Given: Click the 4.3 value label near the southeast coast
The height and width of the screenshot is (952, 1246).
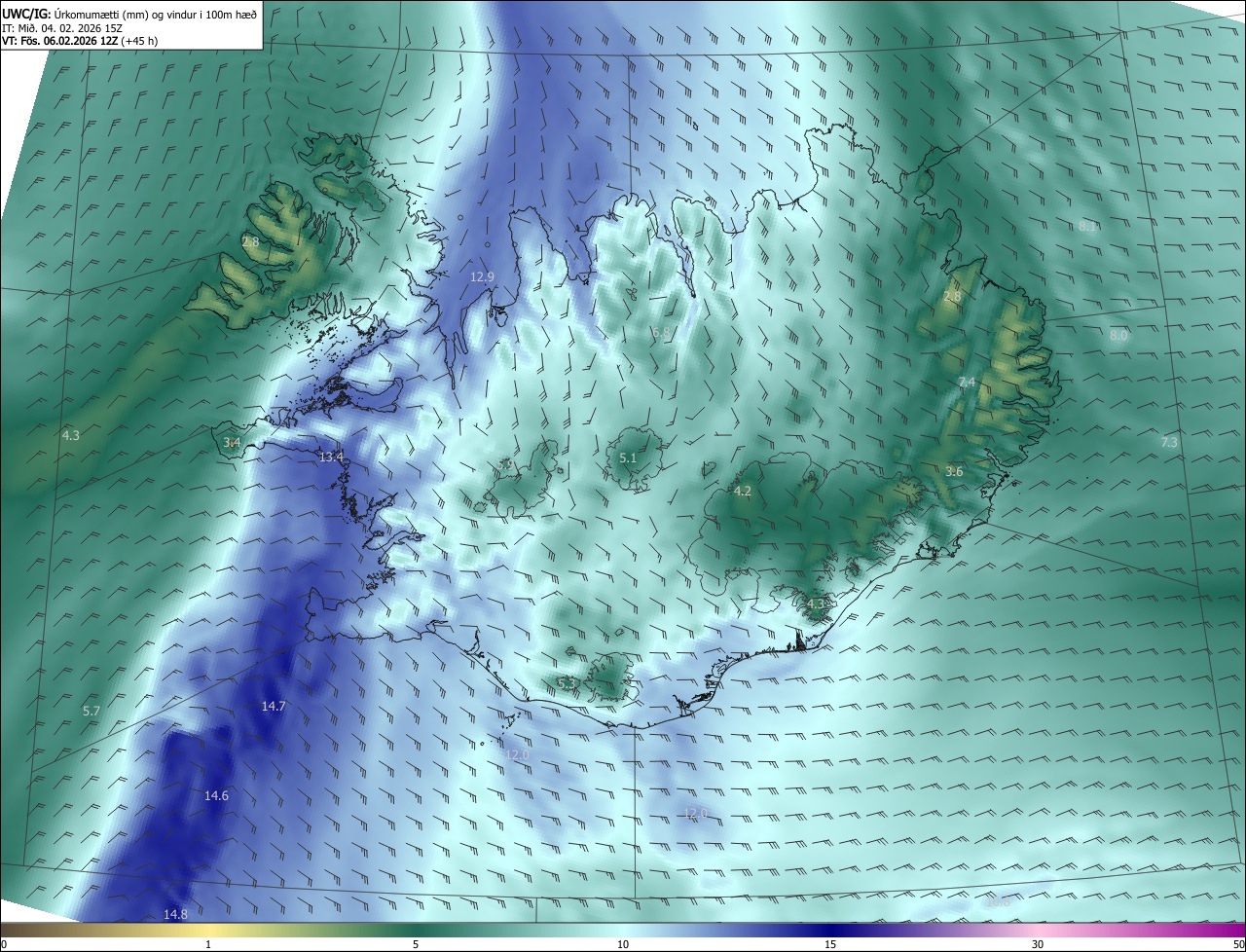Looking at the screenshot, I should [816, 604].
